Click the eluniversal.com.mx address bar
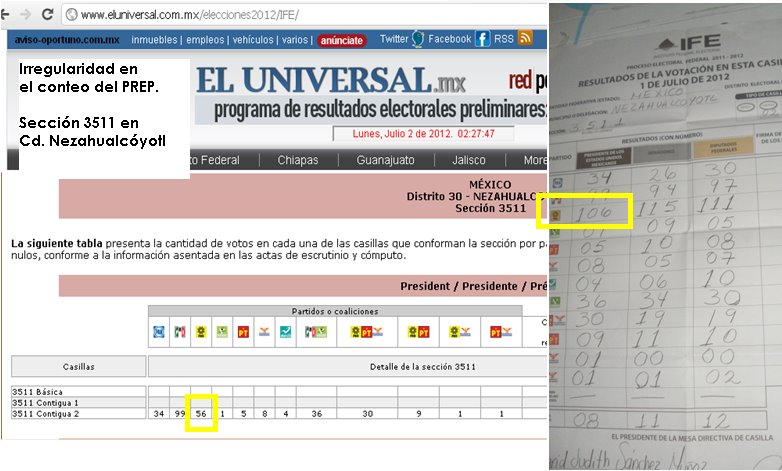 coord(304,15)
